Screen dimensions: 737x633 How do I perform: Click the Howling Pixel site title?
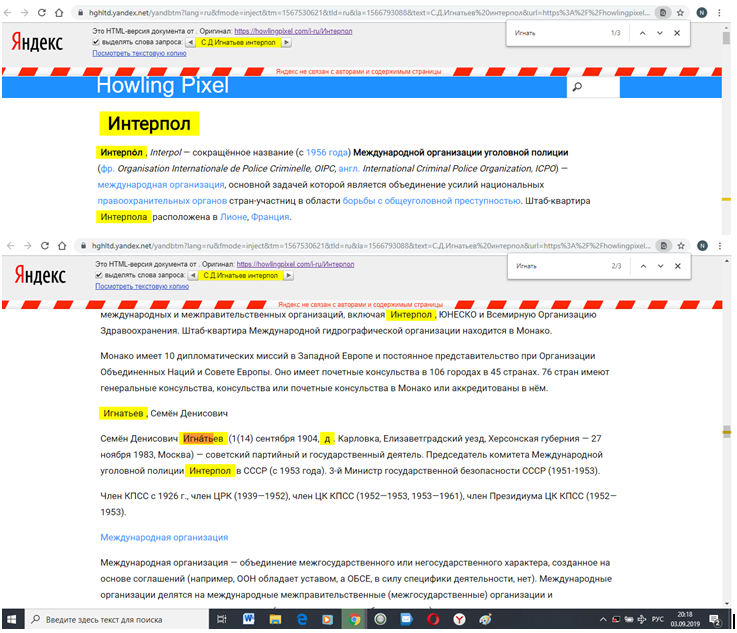tap(163, 86)
